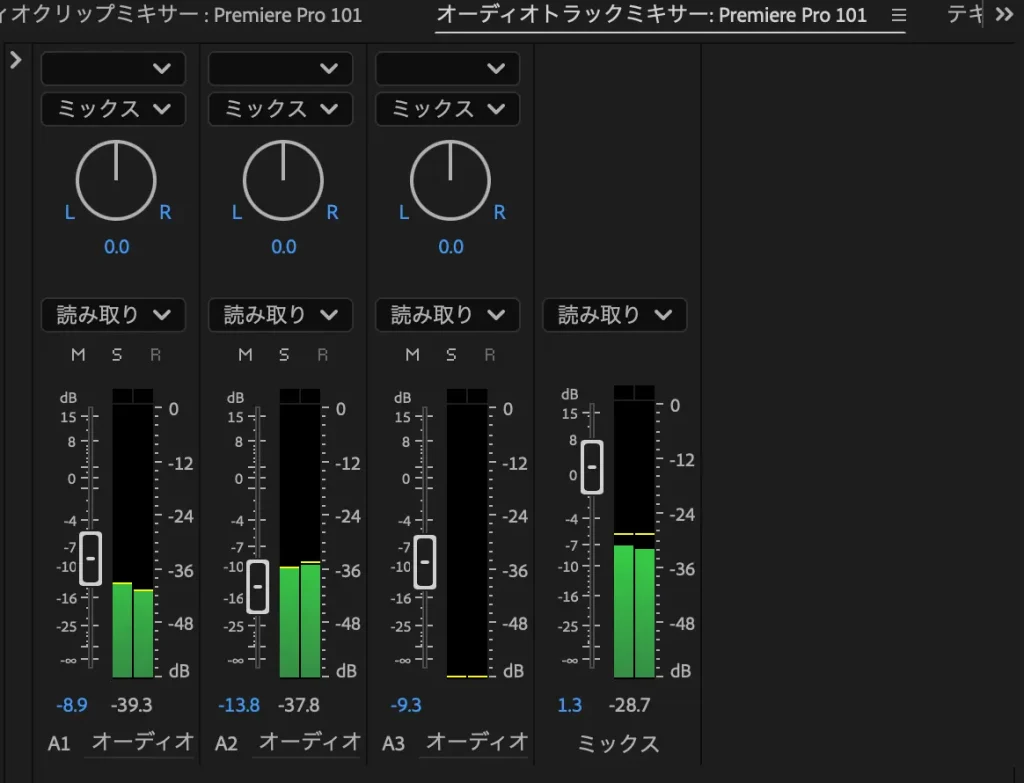This screenshot has width=1024, height=783.
Task: Open the ミックス output dropdown on track A2
Action: tap(280, 109)
